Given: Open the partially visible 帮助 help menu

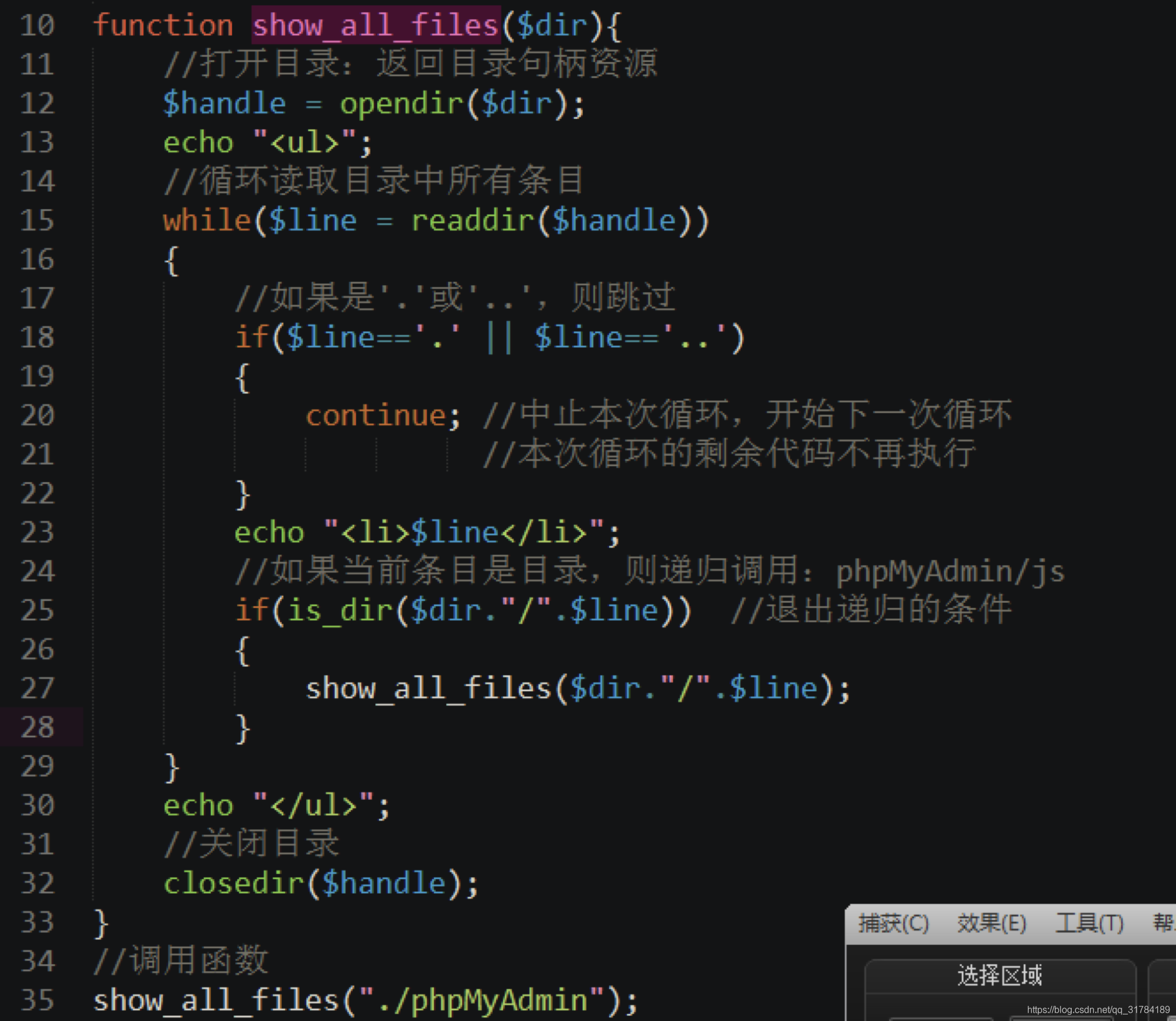Looking at the screenshot, I should pyautogui.click(x=1164, y=924).
